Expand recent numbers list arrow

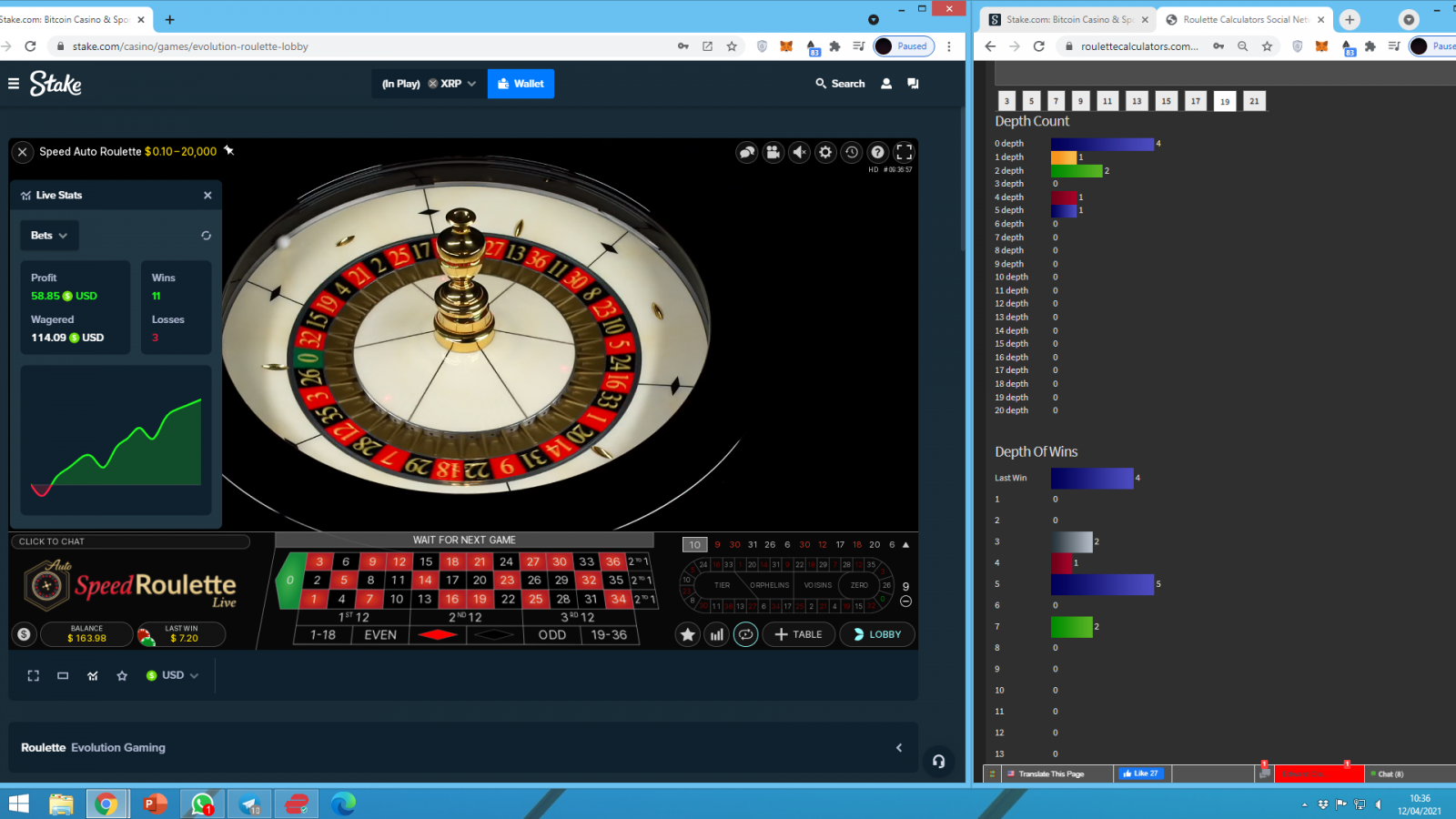click(905, 544)
